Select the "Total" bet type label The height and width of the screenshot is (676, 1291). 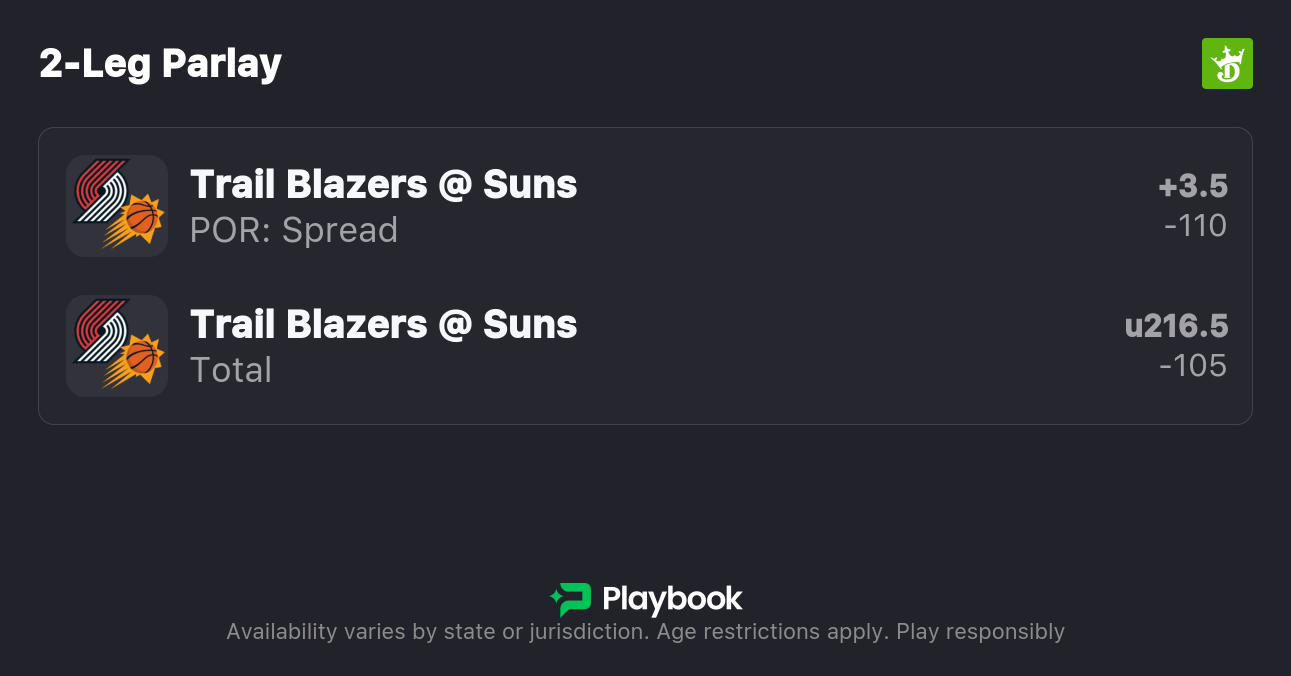click(x=231, y=370)
